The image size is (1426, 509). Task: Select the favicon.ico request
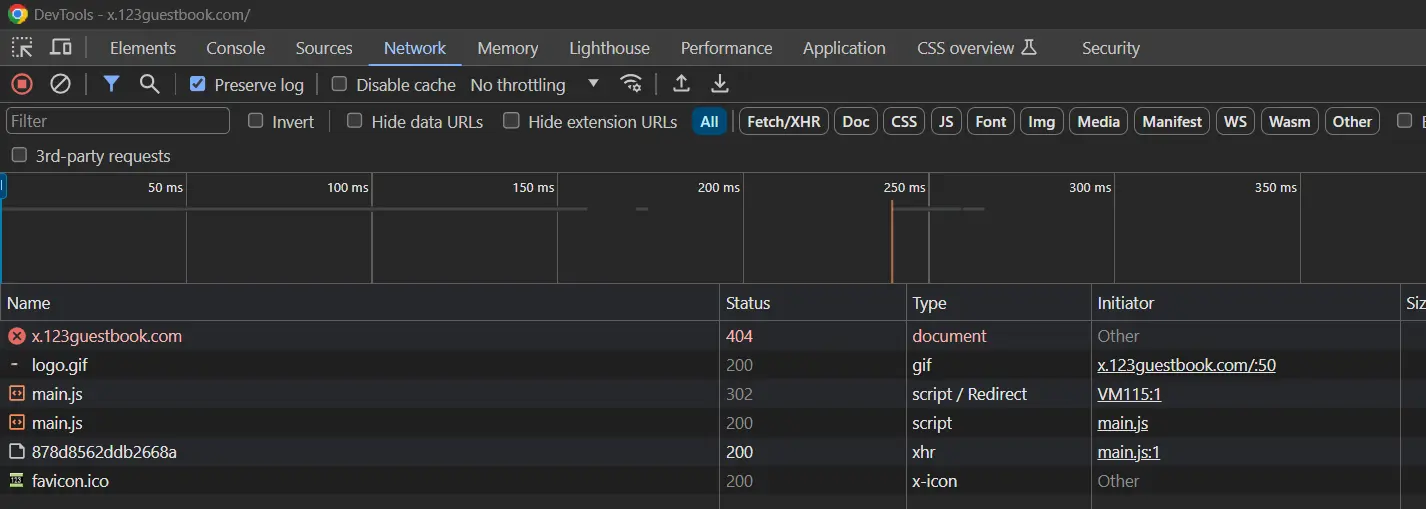(x=713, y=481)
